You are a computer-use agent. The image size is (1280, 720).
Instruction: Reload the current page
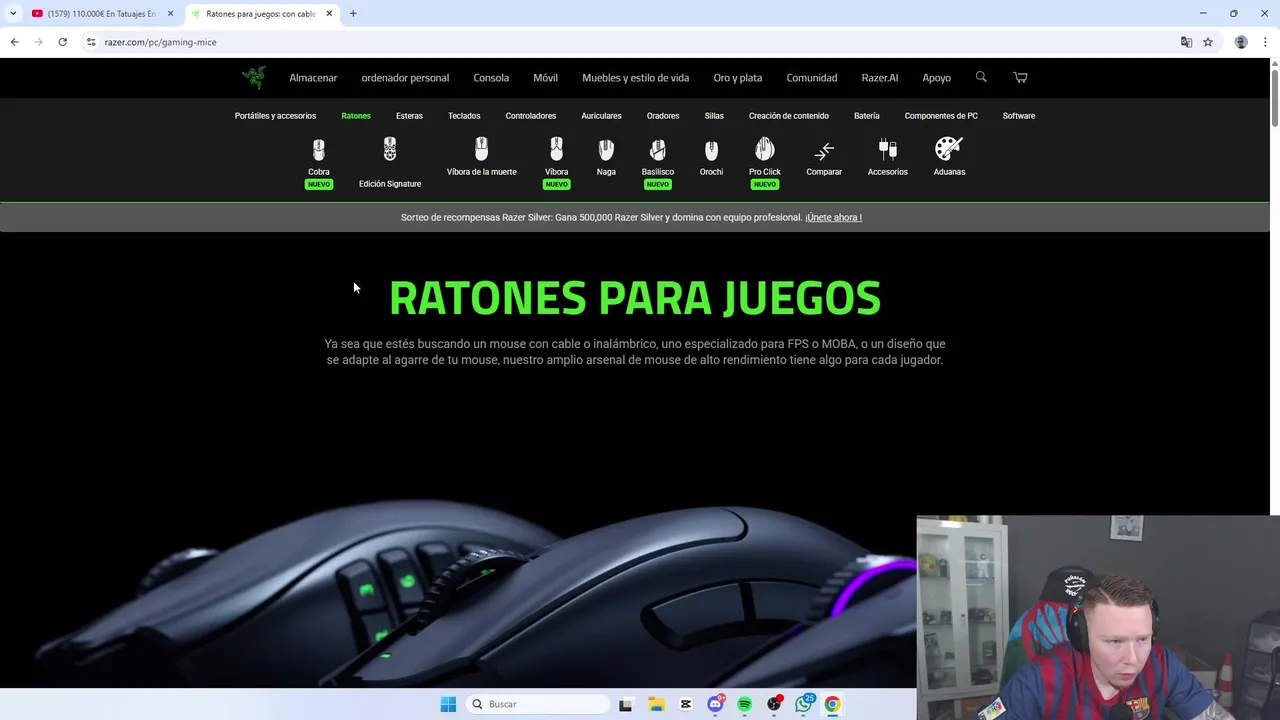pyautogui.click(x=62, y=42)
